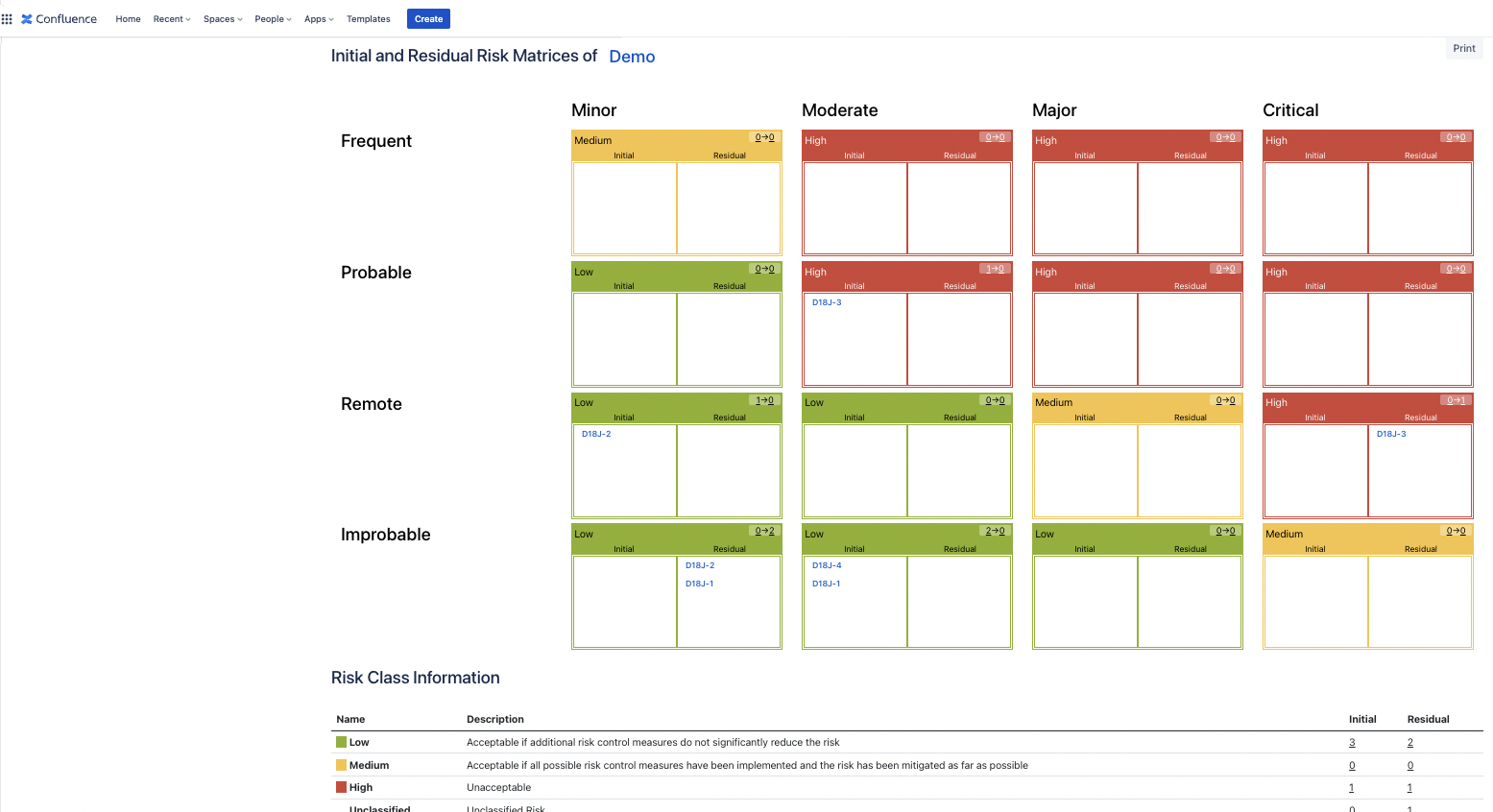Click the 0→1 counter on the Remote Critical matrix
This screenshot has width=1493, height=812.
(x=1456, y=402)
